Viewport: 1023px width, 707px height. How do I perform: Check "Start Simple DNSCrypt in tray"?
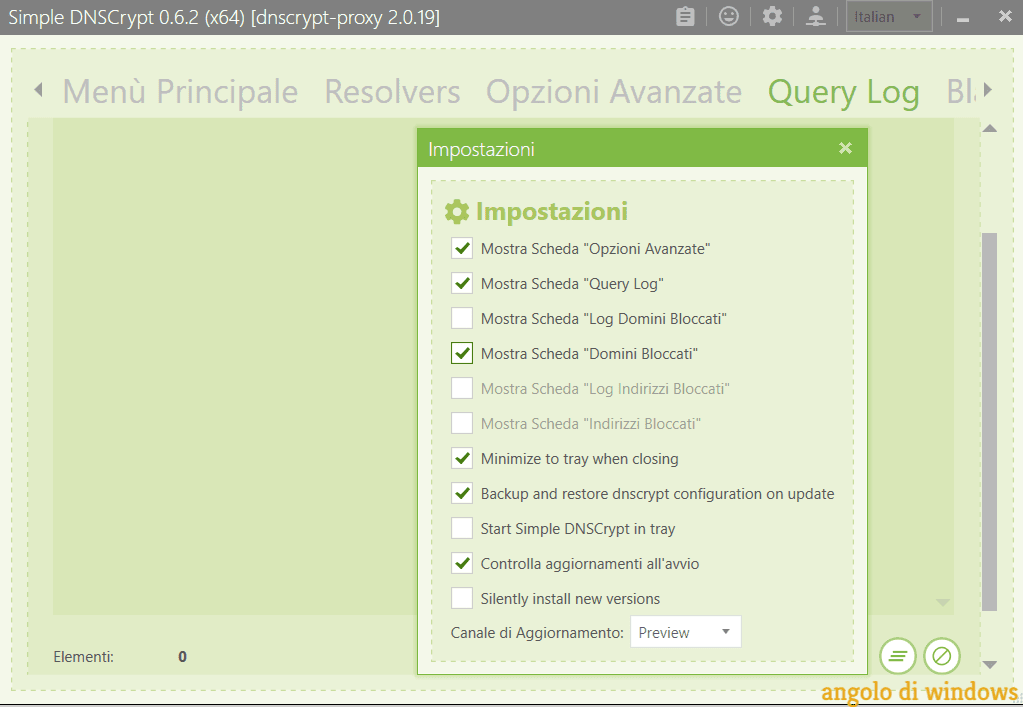pyautogui.click(x=462, y=529)
